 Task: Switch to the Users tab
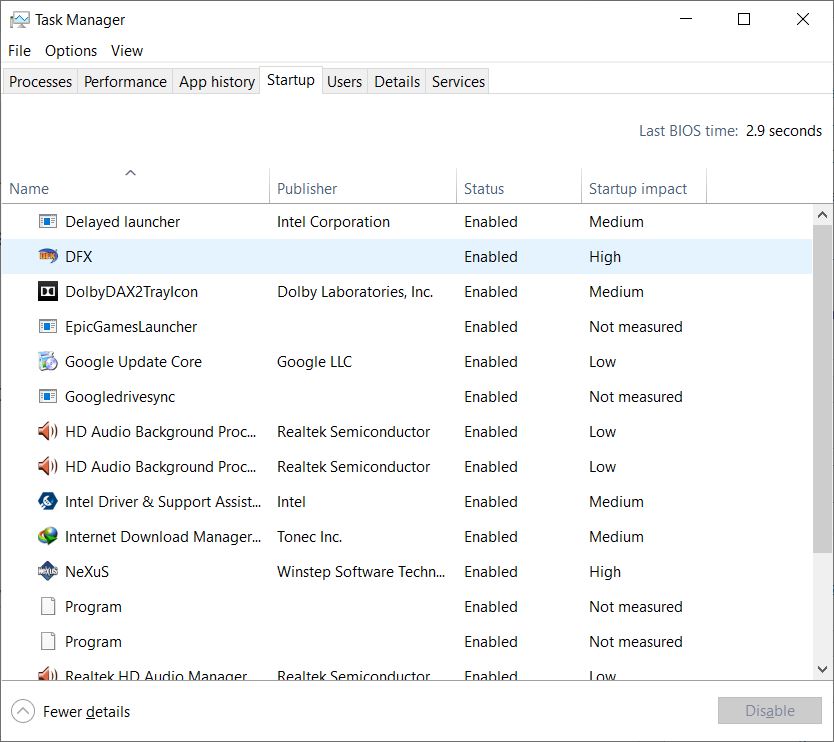click(344, 81)
